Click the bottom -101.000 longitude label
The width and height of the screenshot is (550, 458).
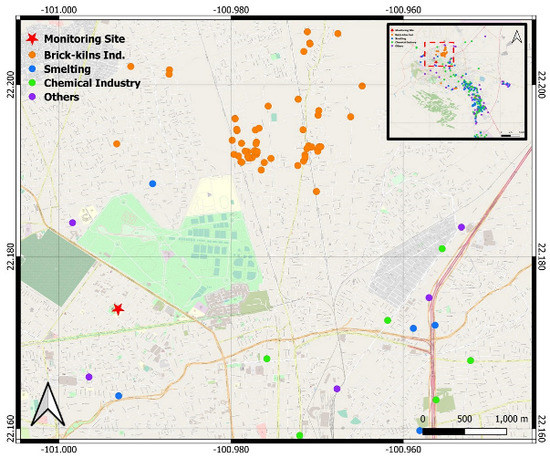tap(59, 450)
